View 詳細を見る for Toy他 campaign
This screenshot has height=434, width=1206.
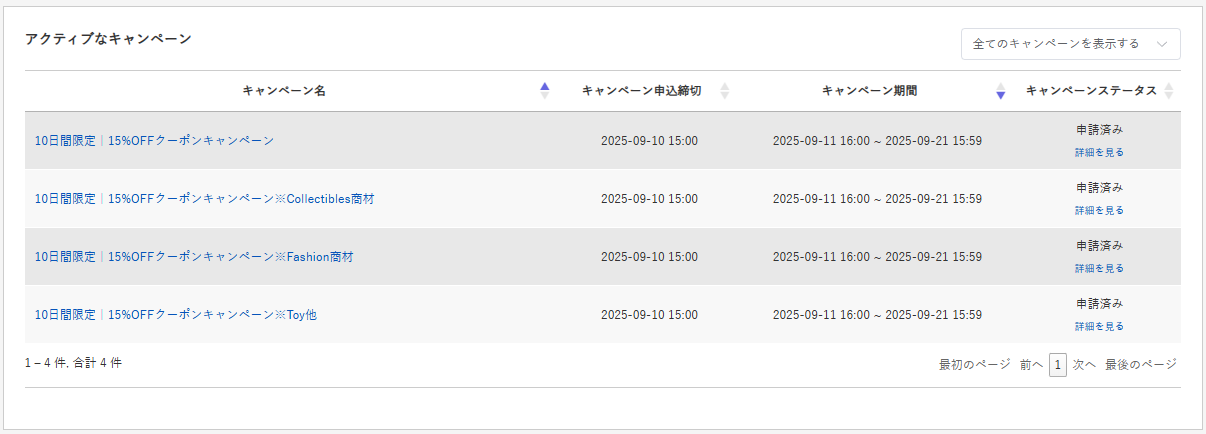(x=1099, y=327)
